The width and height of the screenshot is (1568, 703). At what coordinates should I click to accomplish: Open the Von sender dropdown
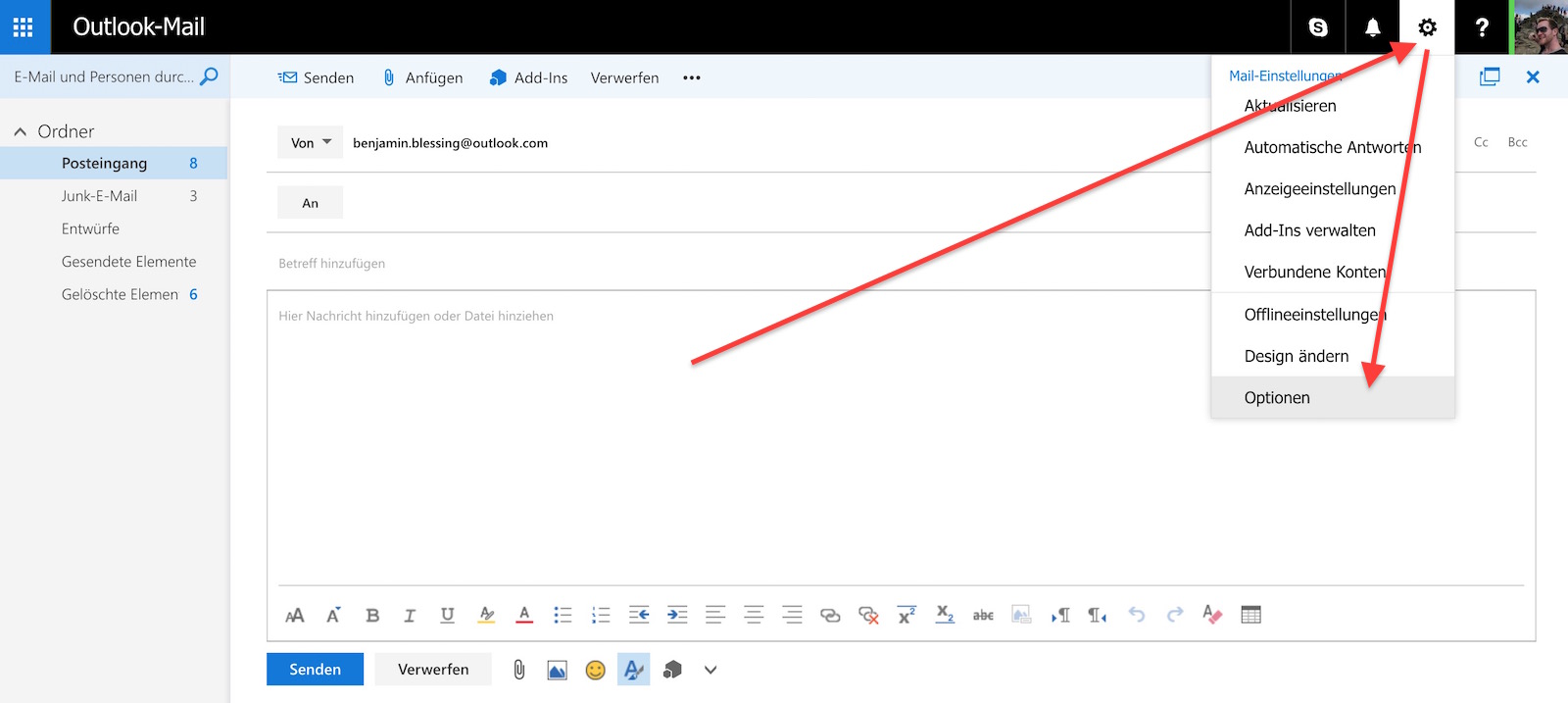click(311, 142)
